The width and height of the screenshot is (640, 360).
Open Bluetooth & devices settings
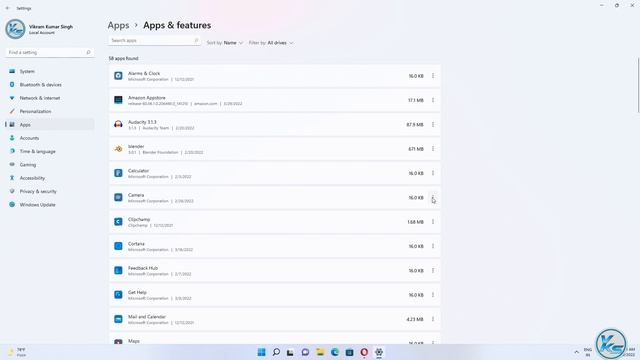click(50, 85)
